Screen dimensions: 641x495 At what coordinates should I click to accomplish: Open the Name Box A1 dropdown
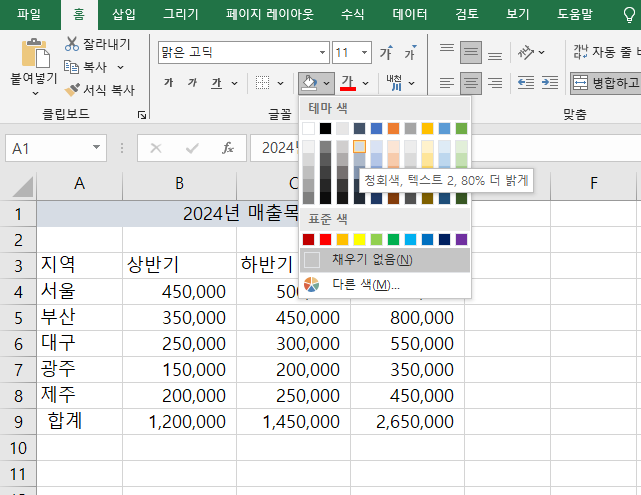[96, 147]
